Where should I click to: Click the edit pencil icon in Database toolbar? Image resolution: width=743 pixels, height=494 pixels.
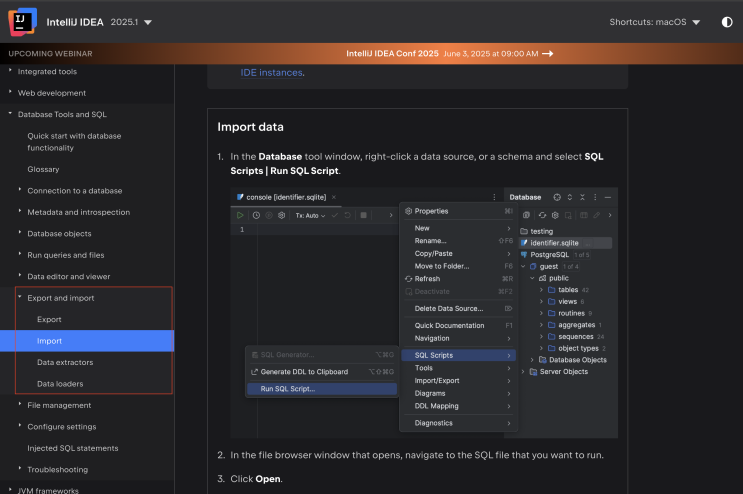(597, 215)
